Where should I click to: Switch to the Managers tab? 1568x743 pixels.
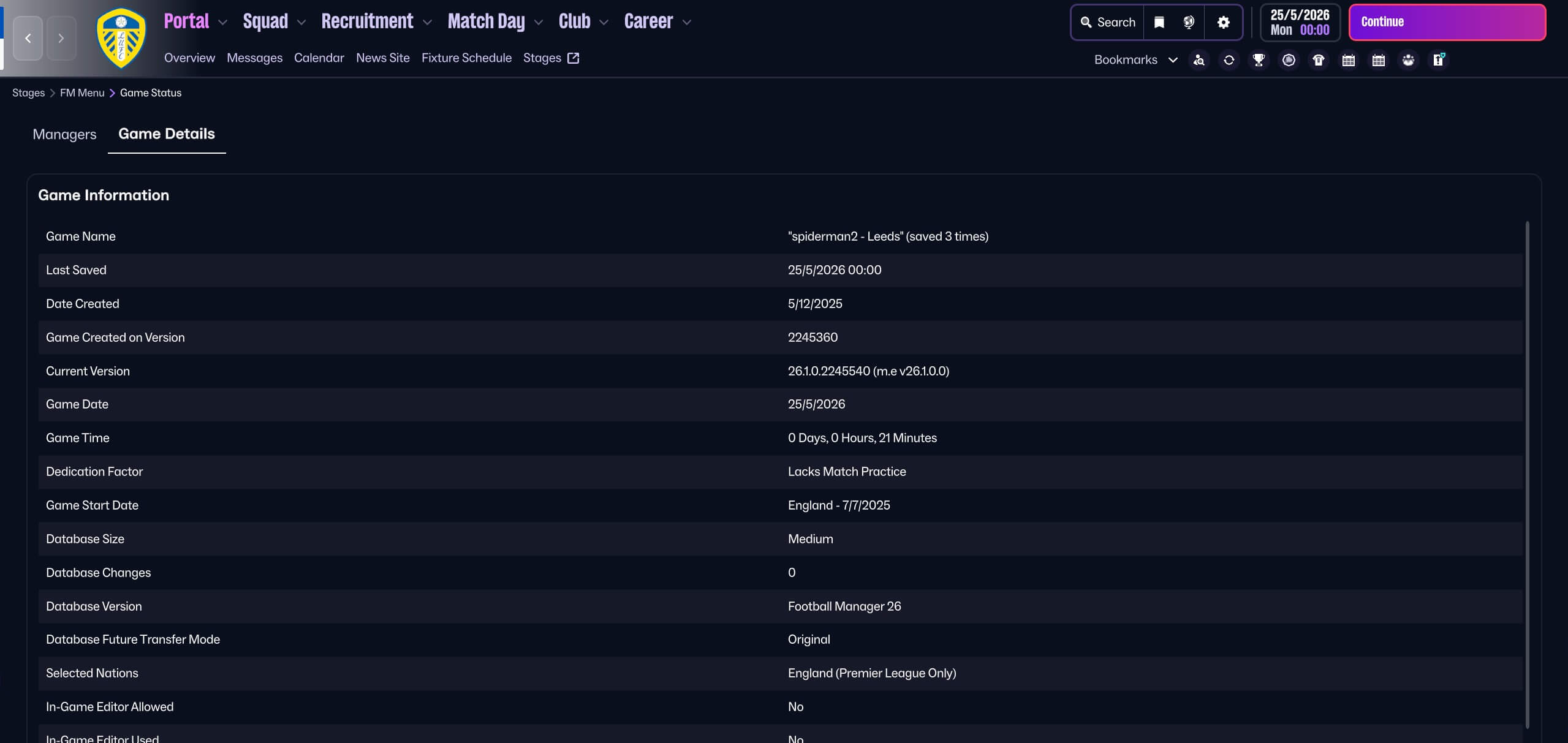pos(64,134)
